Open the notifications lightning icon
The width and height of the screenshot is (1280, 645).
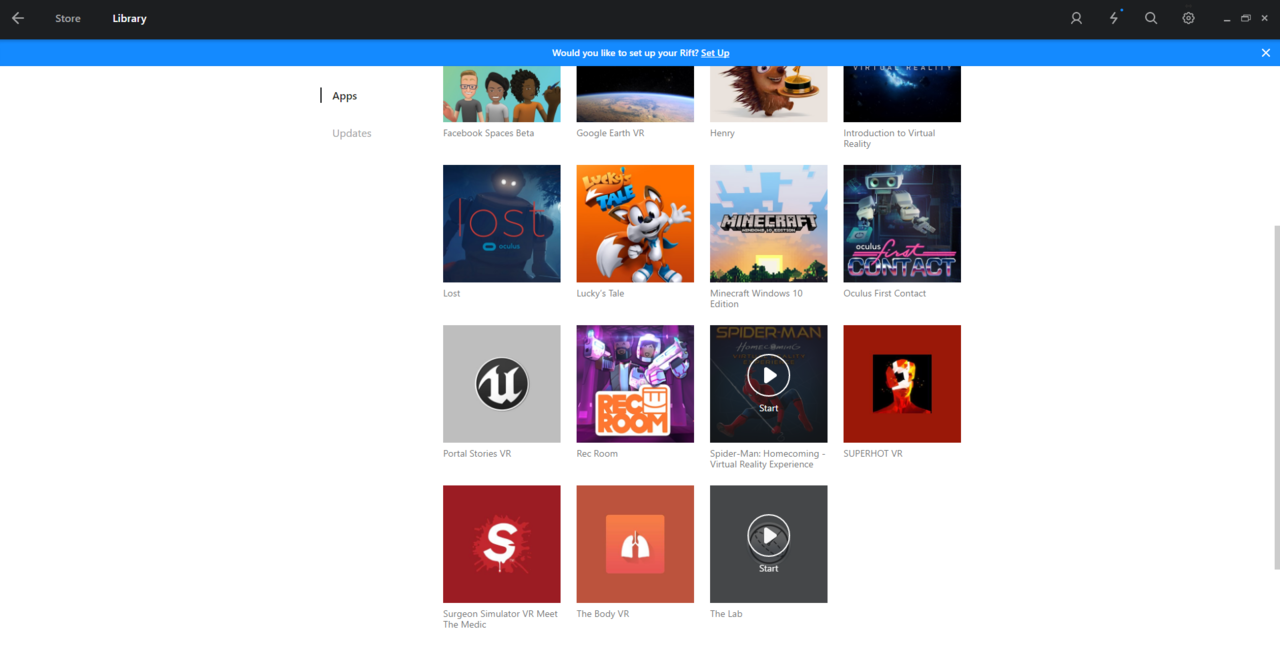pyautogui.click(x=1114, y=18)
